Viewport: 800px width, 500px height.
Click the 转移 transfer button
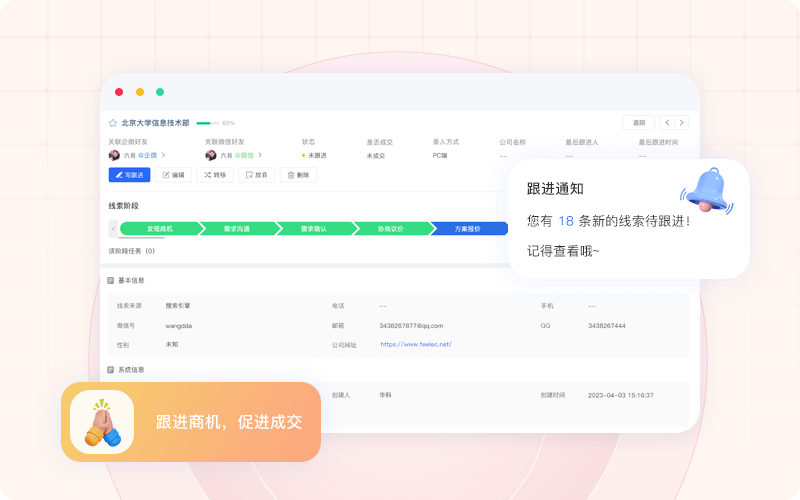coord(214,174)
